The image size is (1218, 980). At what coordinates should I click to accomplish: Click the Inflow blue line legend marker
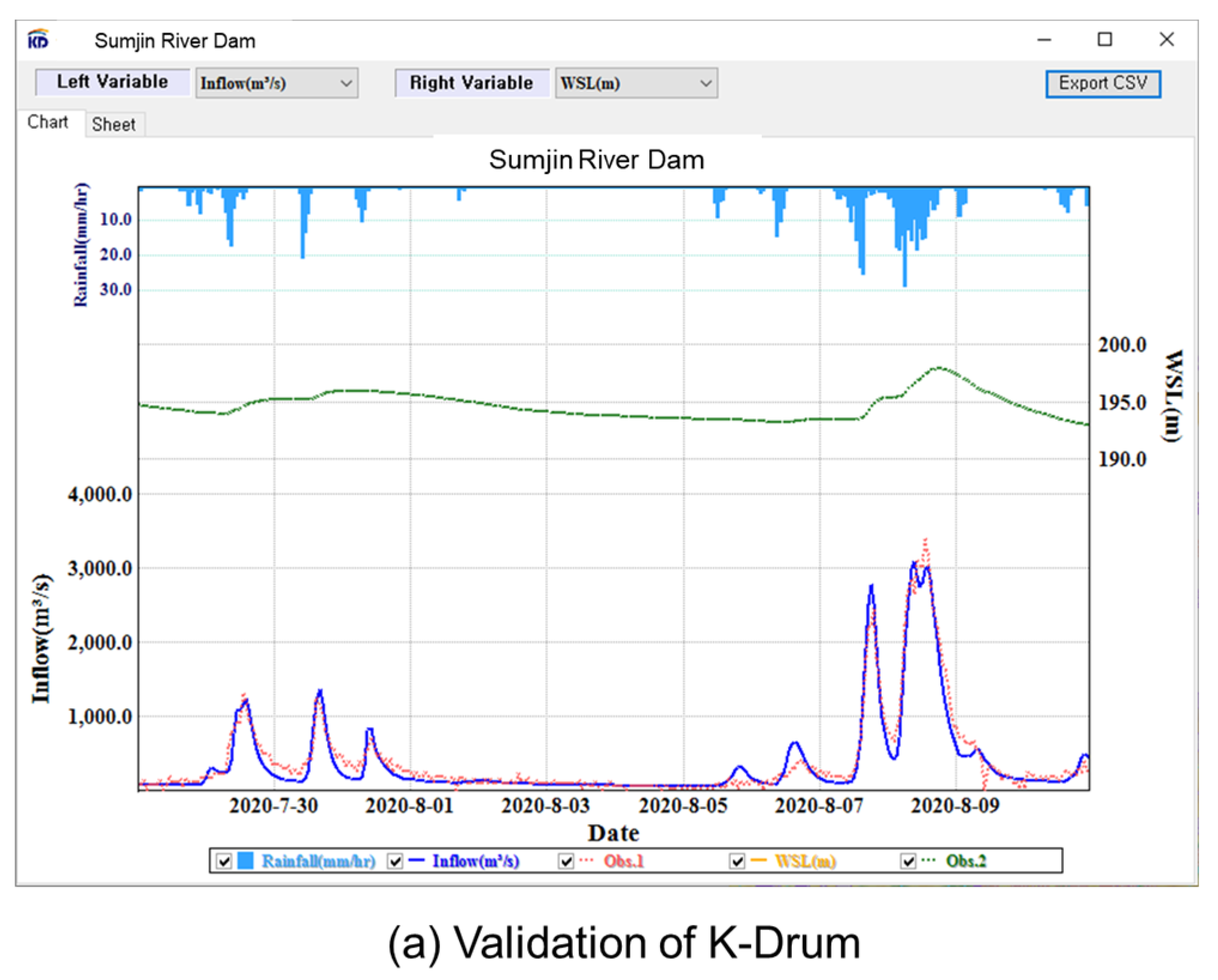point(417,861)
